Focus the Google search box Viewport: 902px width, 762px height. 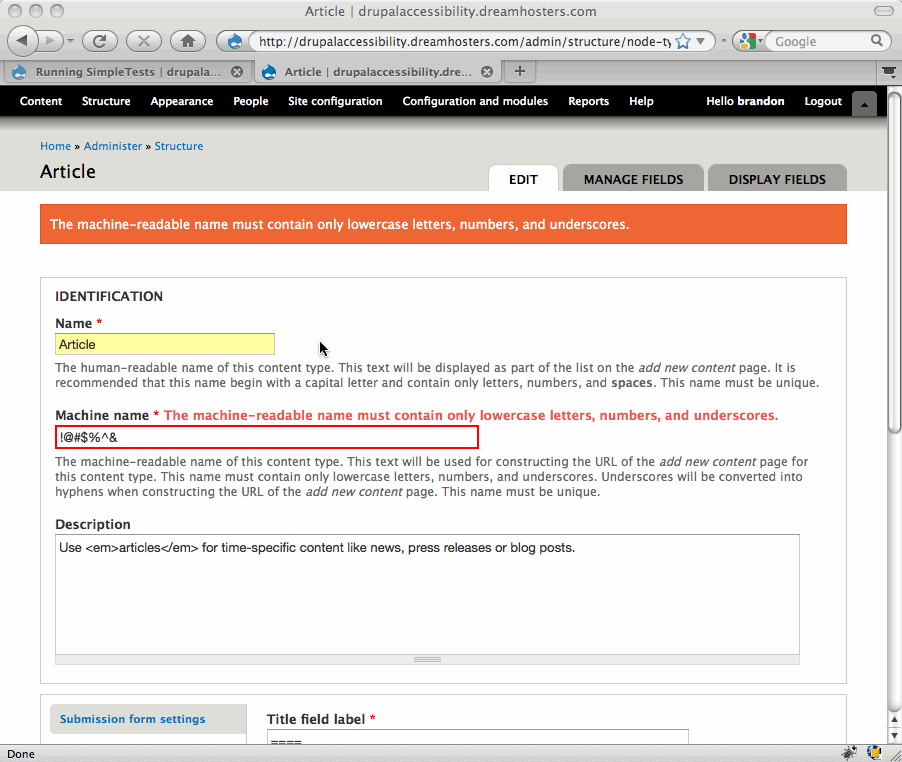click(819, 41)
